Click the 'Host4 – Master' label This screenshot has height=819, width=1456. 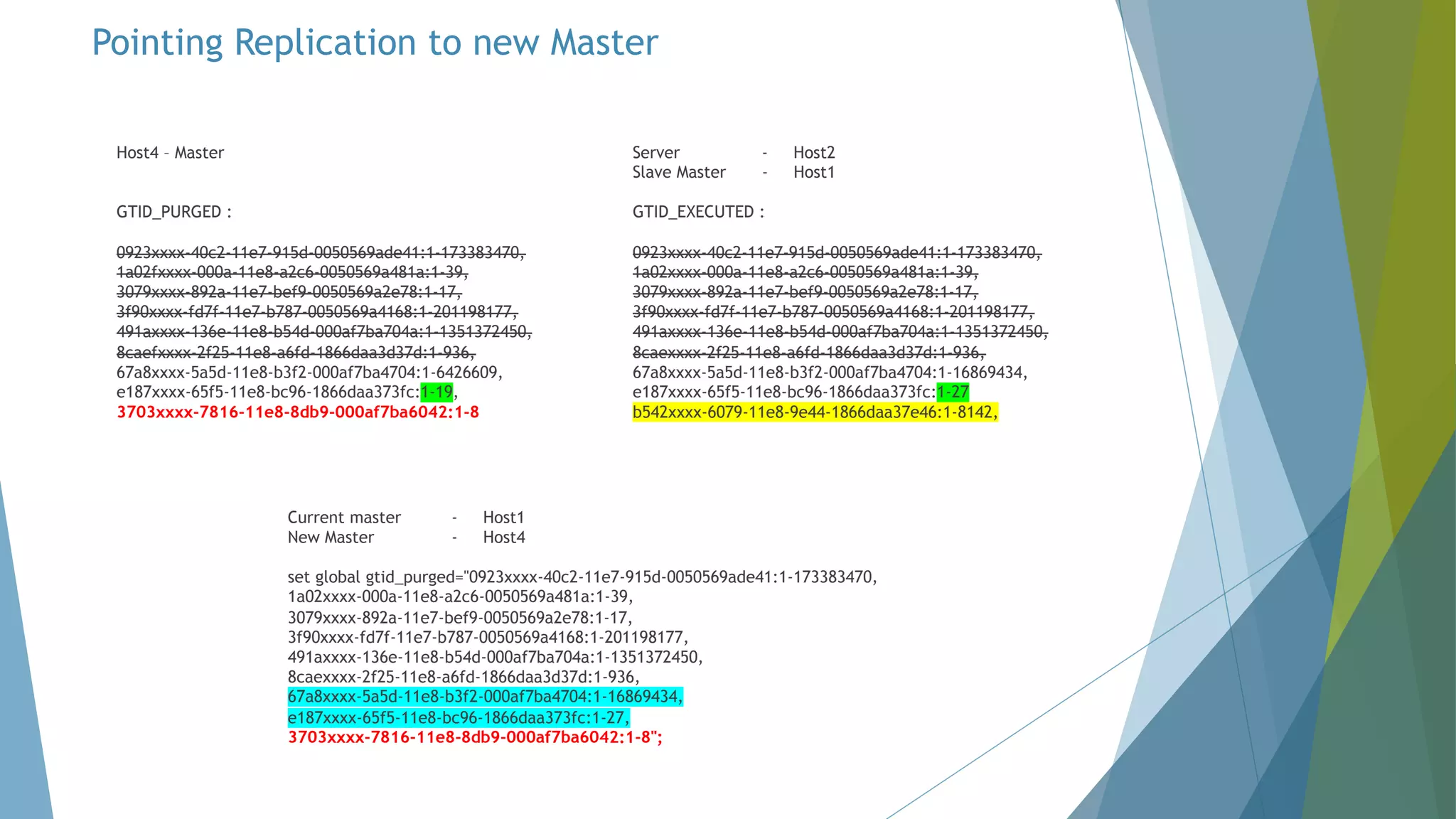point(170,153)
